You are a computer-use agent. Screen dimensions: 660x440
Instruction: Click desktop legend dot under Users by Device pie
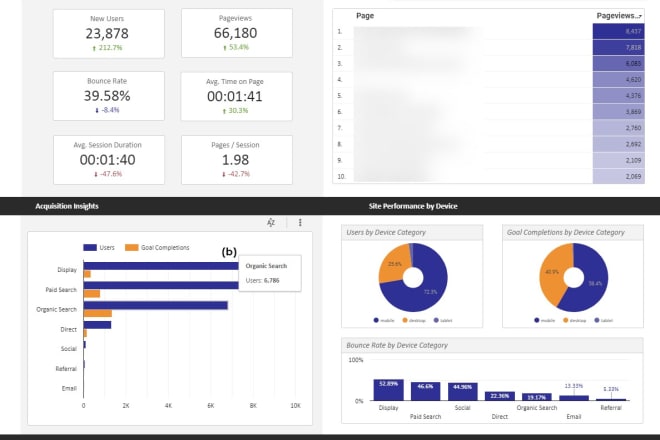point(405,320)
